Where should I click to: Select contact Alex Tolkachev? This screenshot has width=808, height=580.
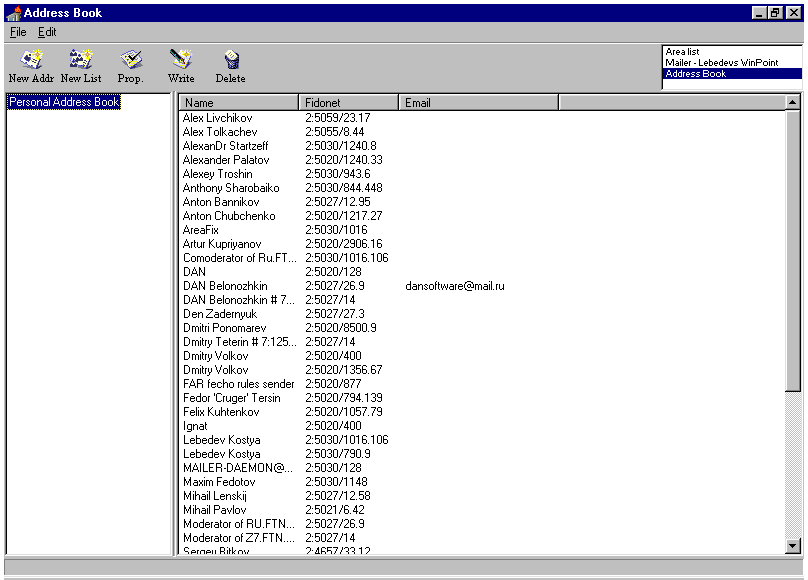click(x=220, y=132)
